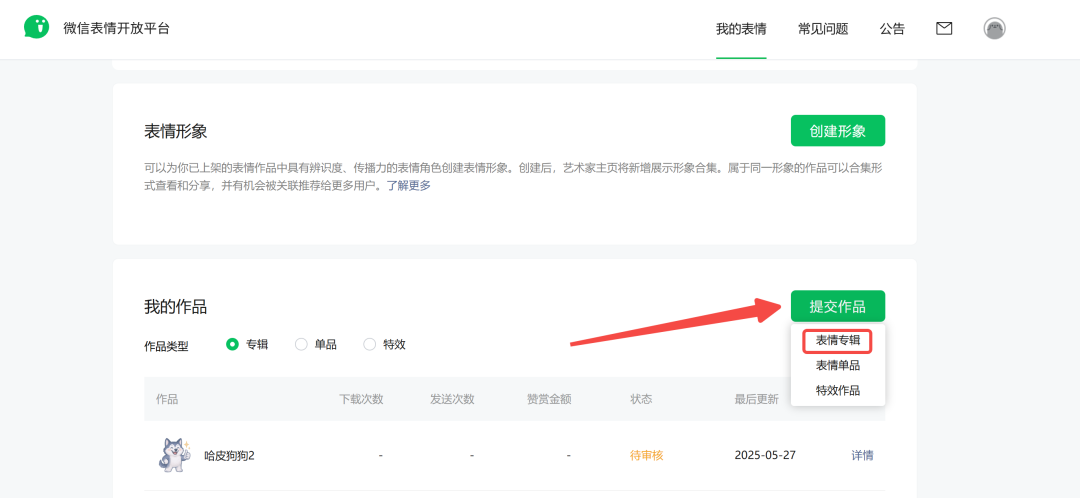Choose 表情专辑 from the submit menu
Viewport: 1080px width, 498px height.
click(x=838, y=340)
